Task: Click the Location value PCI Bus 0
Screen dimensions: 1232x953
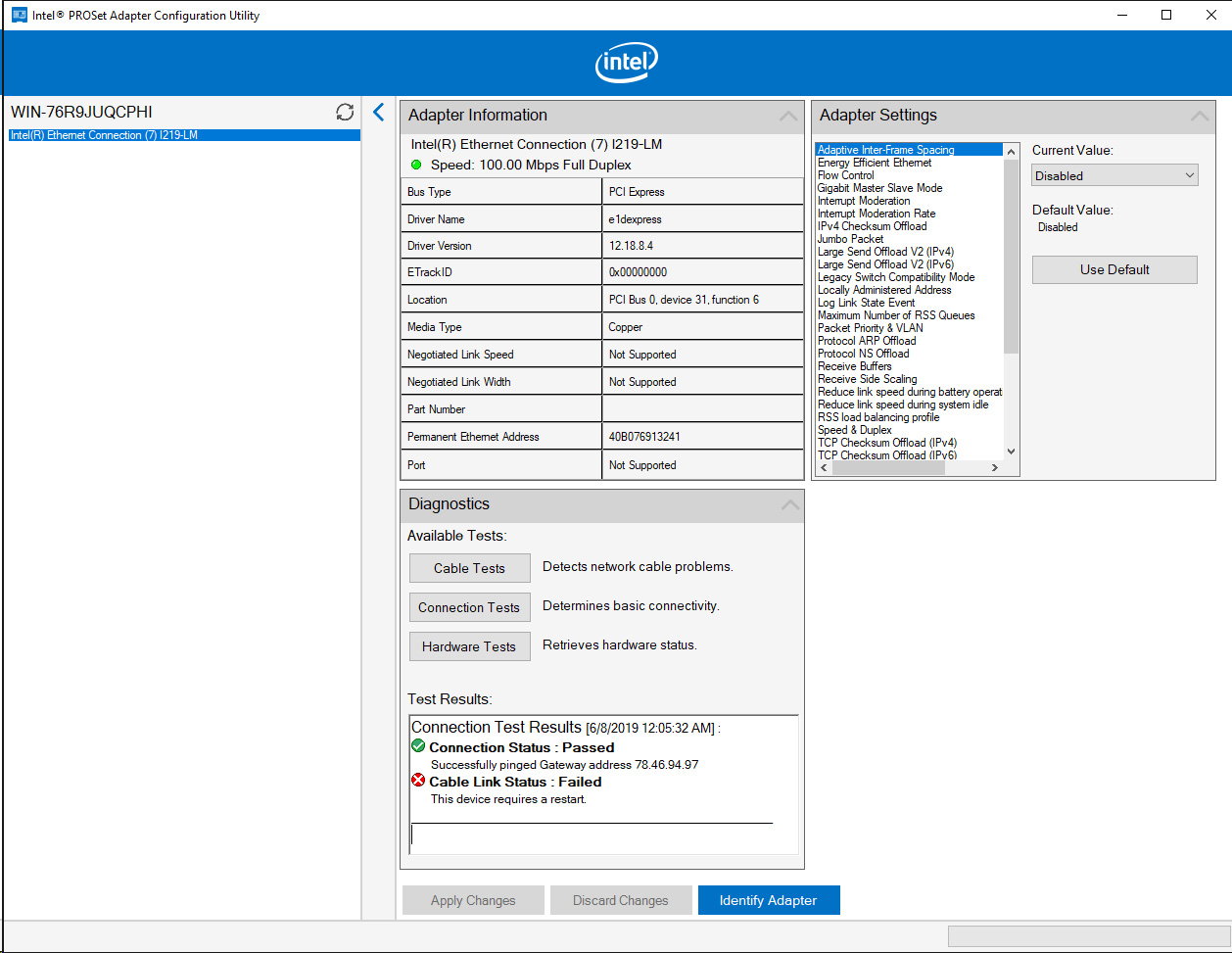Action: coord(684,300)
